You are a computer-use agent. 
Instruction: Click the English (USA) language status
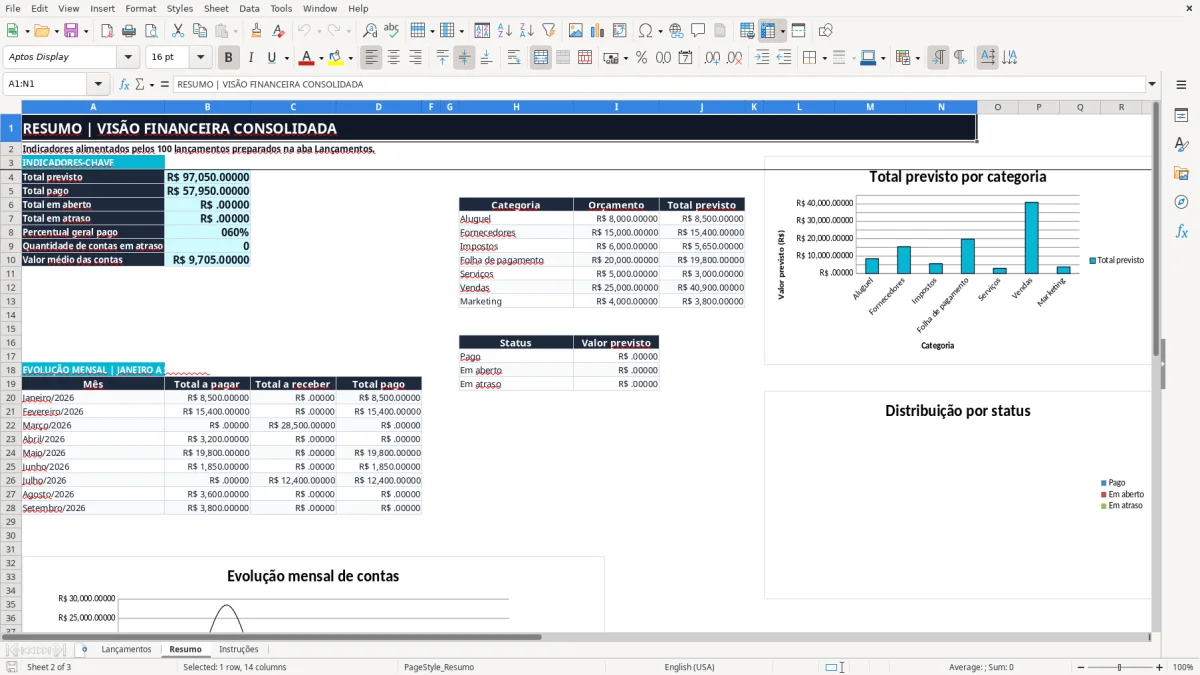coord(689,667)
